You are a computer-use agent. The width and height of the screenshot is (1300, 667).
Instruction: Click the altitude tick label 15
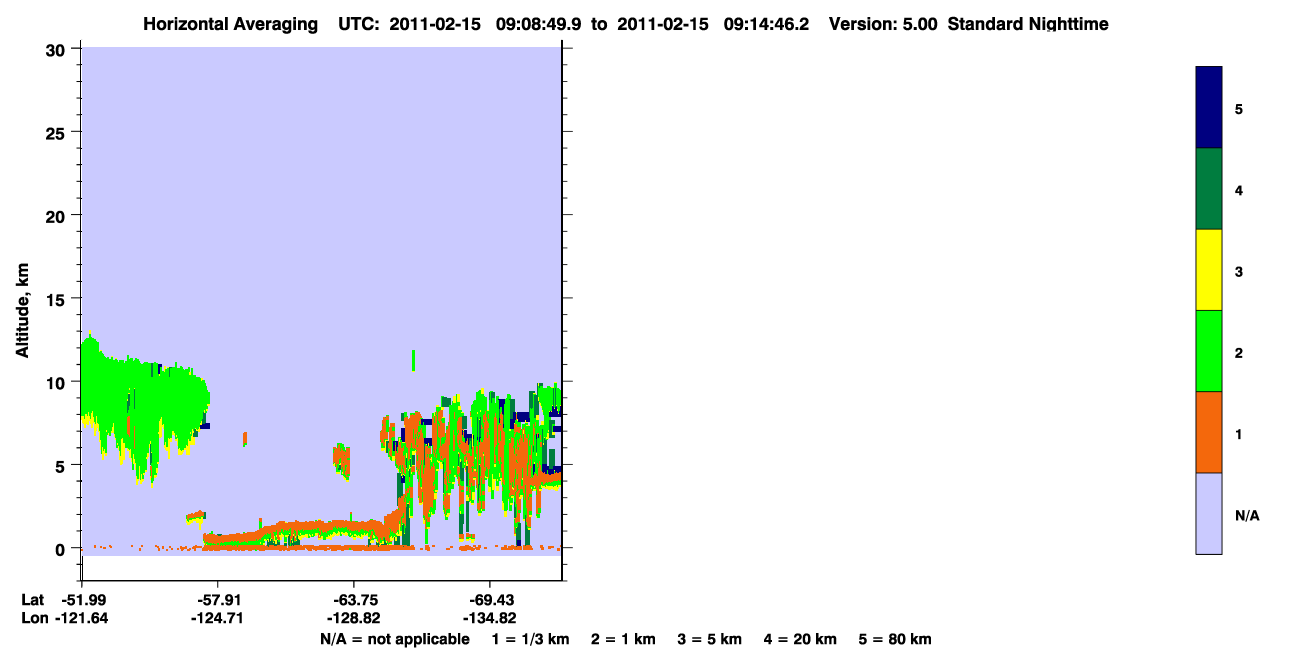pos(58,299)
